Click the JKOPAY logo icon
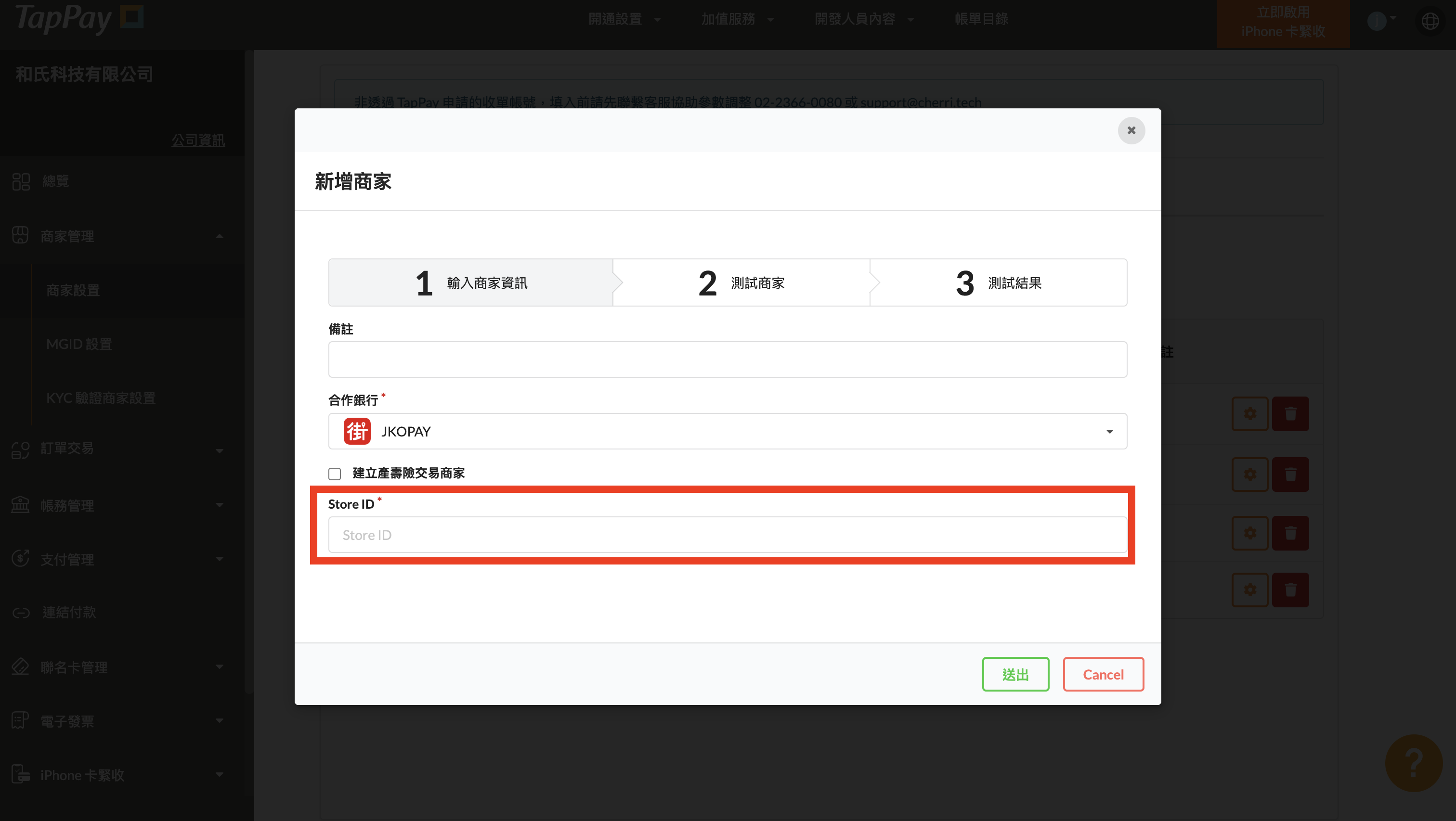Viewport: 1456px width, 821px height. click(357, 431)
